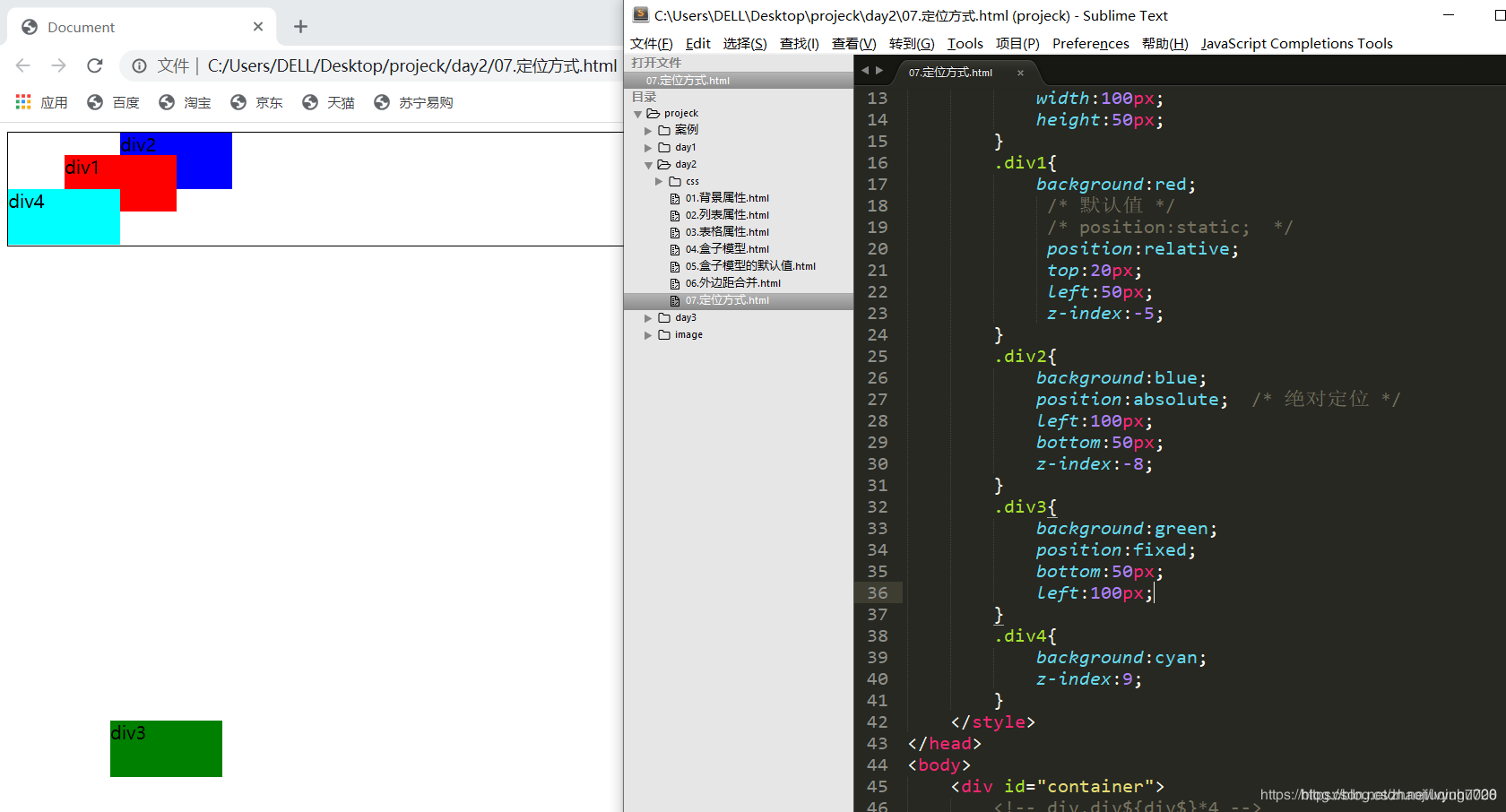Viewport: 1506px width, 812px height.
Task: Open the 选择(S) menu
Action: point(745,44)
